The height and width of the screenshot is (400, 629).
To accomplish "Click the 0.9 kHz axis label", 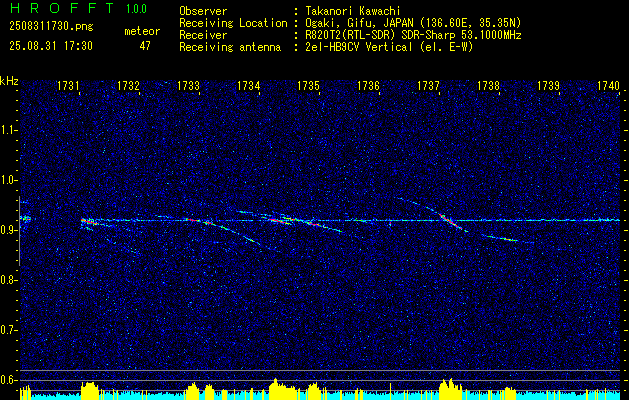I will (x=8, y=230).
